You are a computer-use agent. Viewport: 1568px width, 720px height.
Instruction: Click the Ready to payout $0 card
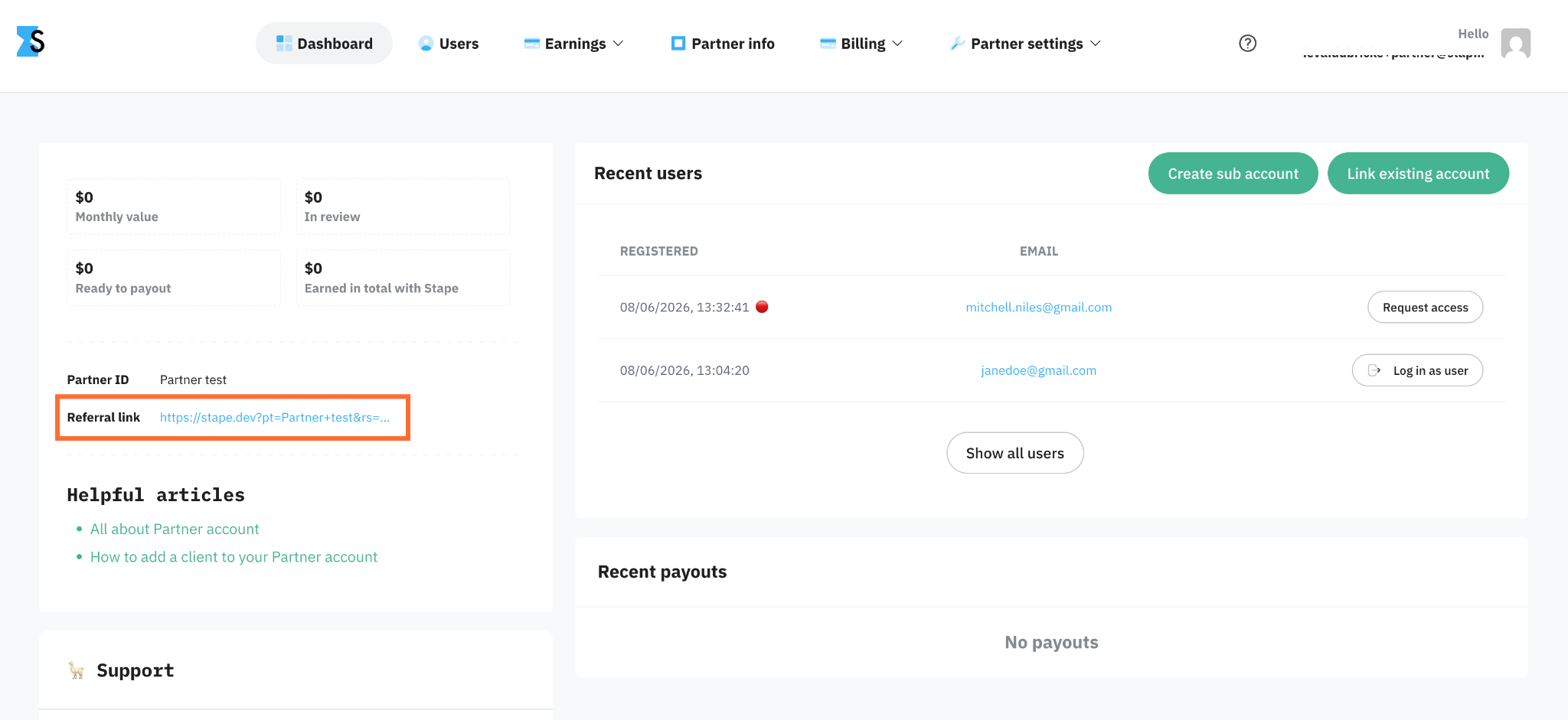174,278
